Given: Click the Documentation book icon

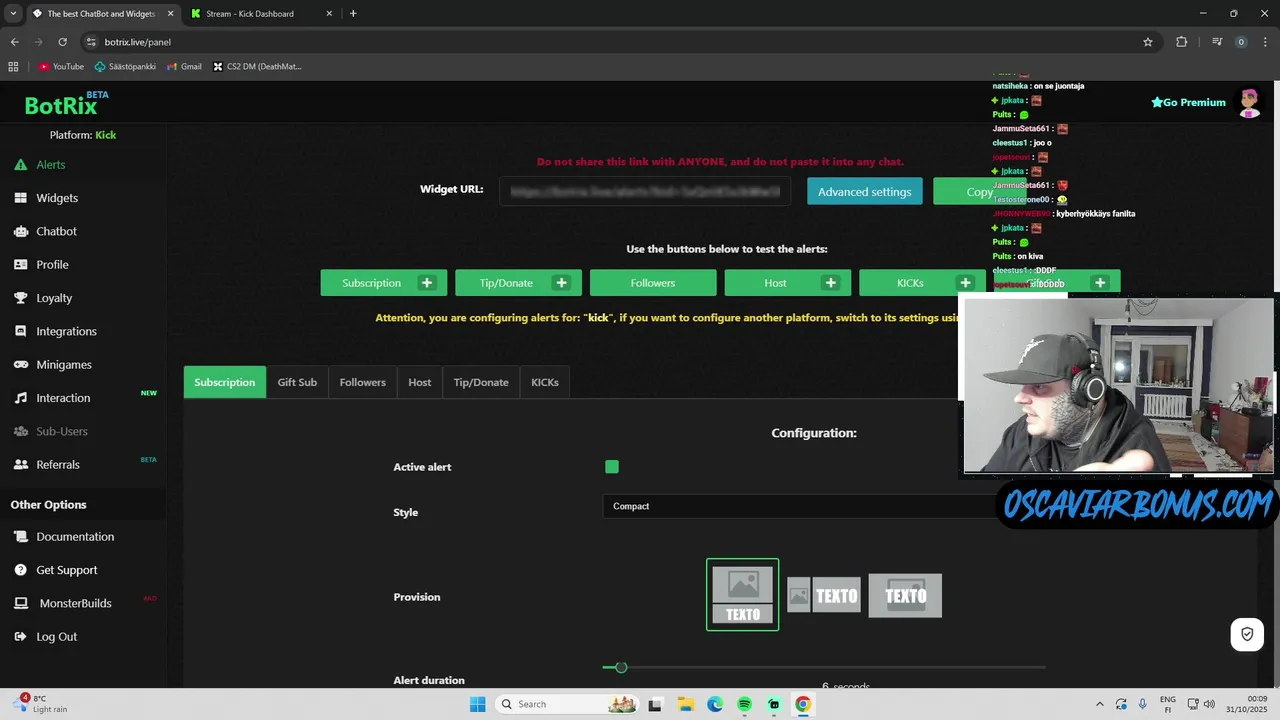Looking at the screenshot, I should click(x=20, y=537).
